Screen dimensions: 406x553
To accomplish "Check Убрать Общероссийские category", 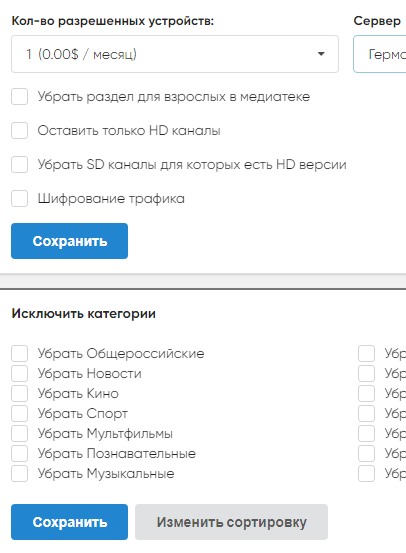I will [x=19, y=353].
